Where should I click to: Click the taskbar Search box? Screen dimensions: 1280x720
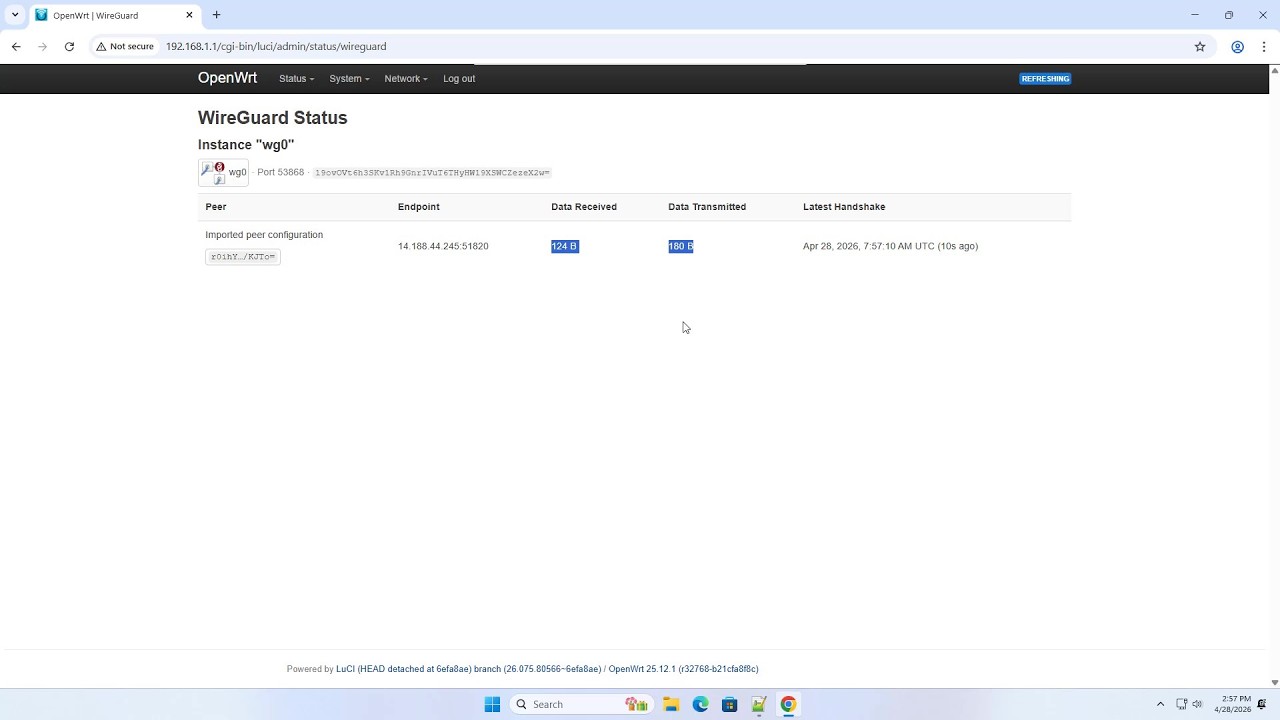click(x=581, y=704)
